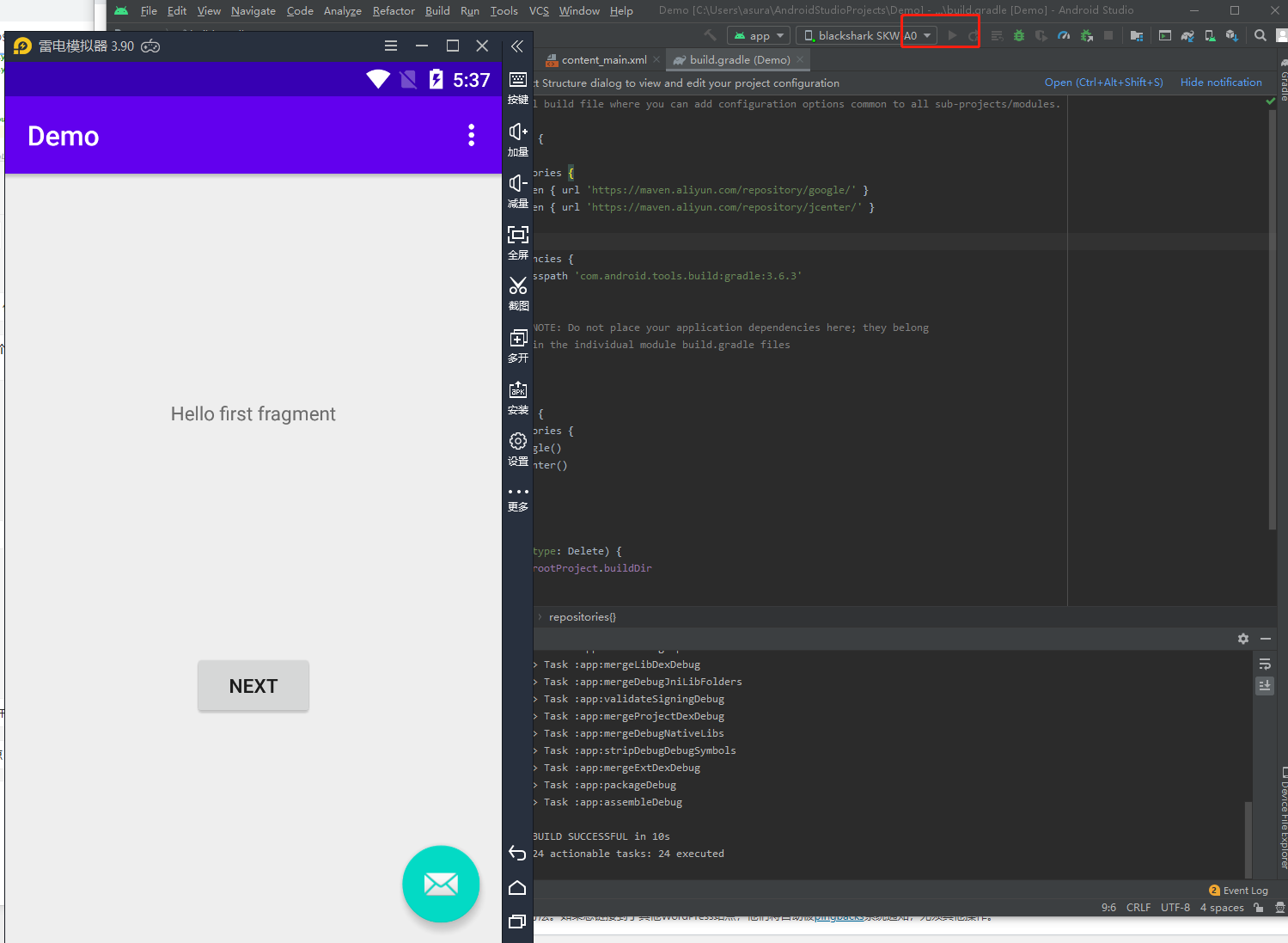Expand the assembleDebug task entry
Image resolution: width=1288 pixels, height=943 pixels.
coord(536,802)
